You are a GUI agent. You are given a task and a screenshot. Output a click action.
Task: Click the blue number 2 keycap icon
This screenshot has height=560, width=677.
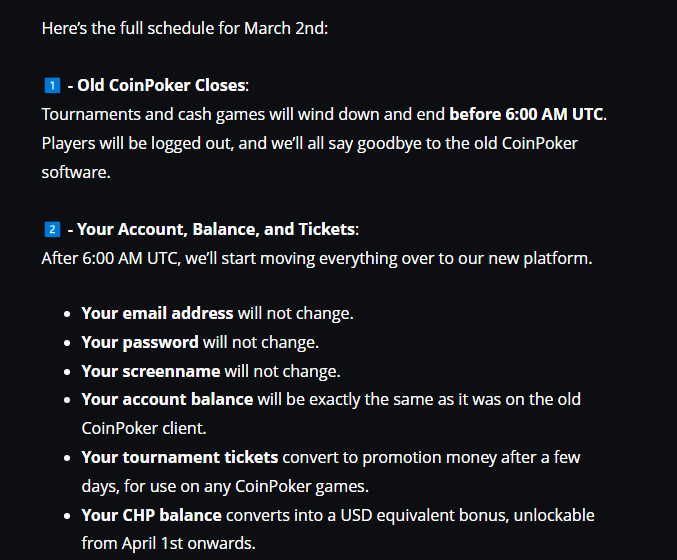50,230
